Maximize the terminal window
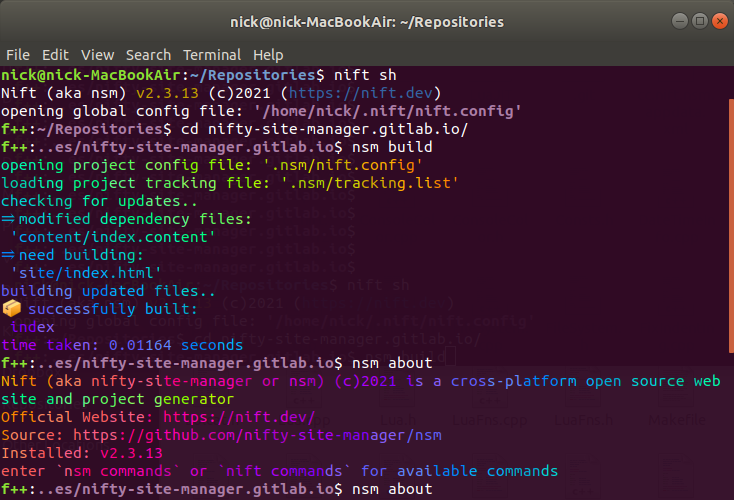This screenshot has height=500, width=734. (x=700, y=21)
